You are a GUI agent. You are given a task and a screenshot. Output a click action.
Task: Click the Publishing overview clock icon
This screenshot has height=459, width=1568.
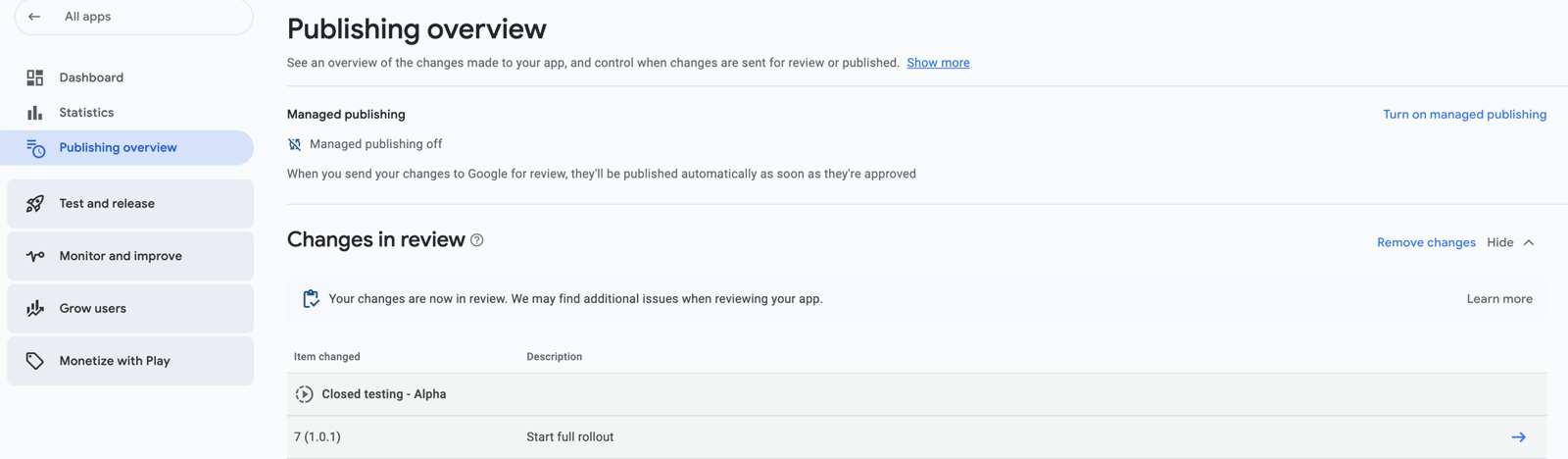pyautogui.click(x=35, y=148)
